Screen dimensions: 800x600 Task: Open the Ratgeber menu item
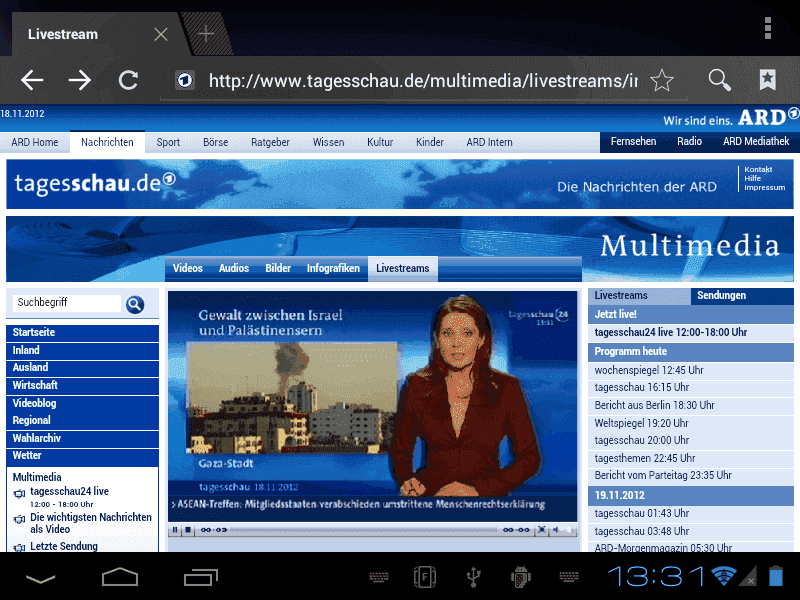click(270, 142)
